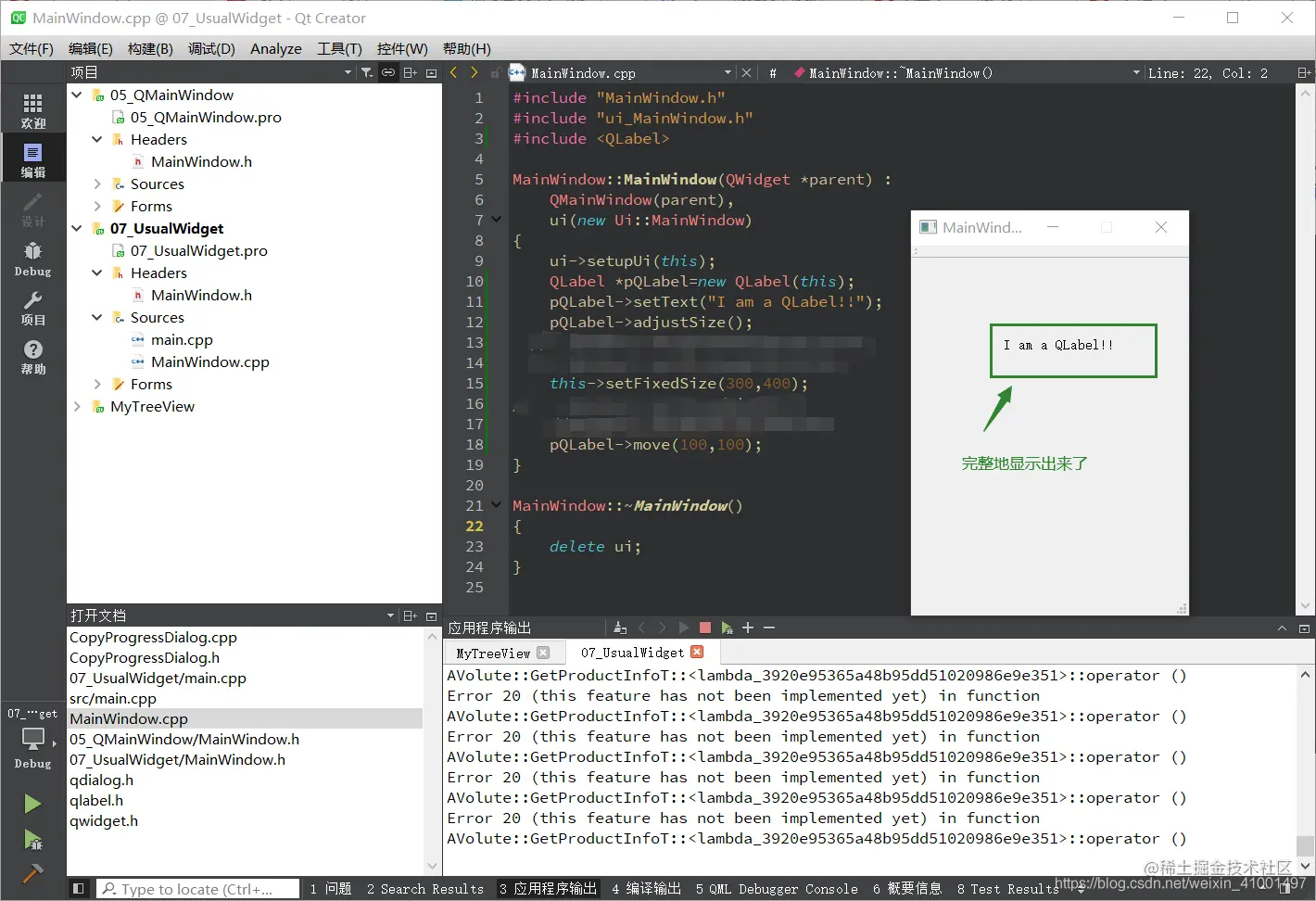Expand Sources under 05_QMainWindow
1316x901 pixels.
point(97,184)
